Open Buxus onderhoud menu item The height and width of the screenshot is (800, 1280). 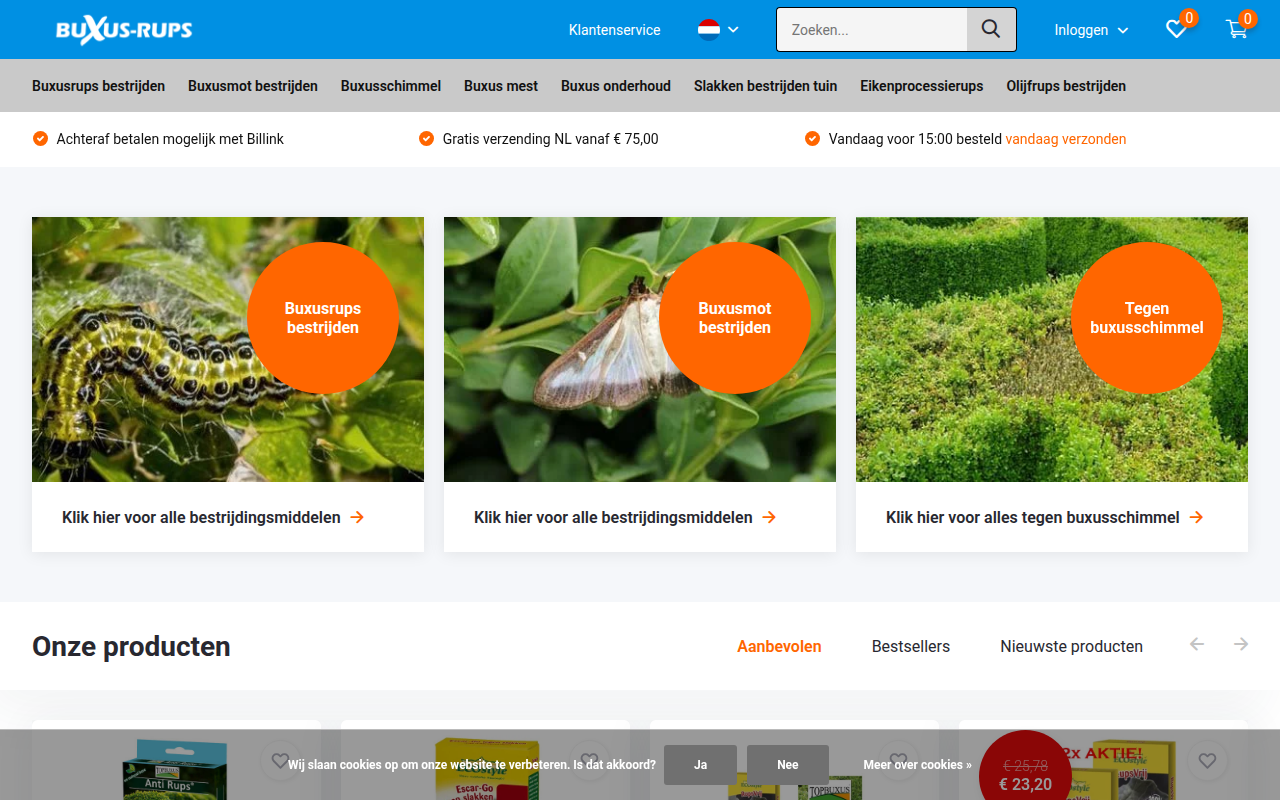(x=616, y=86)
